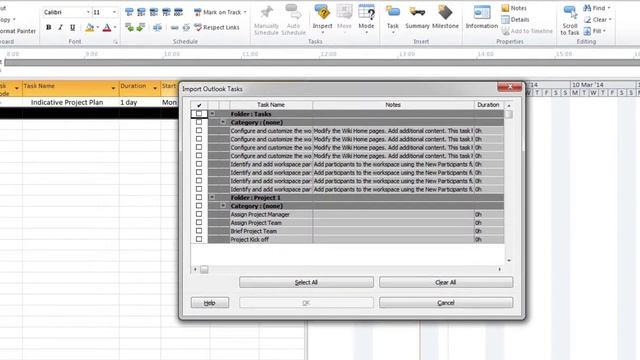640x360 pixels.
Task: Click the background fill color bucket icon
Action: [x=89, y=27]
